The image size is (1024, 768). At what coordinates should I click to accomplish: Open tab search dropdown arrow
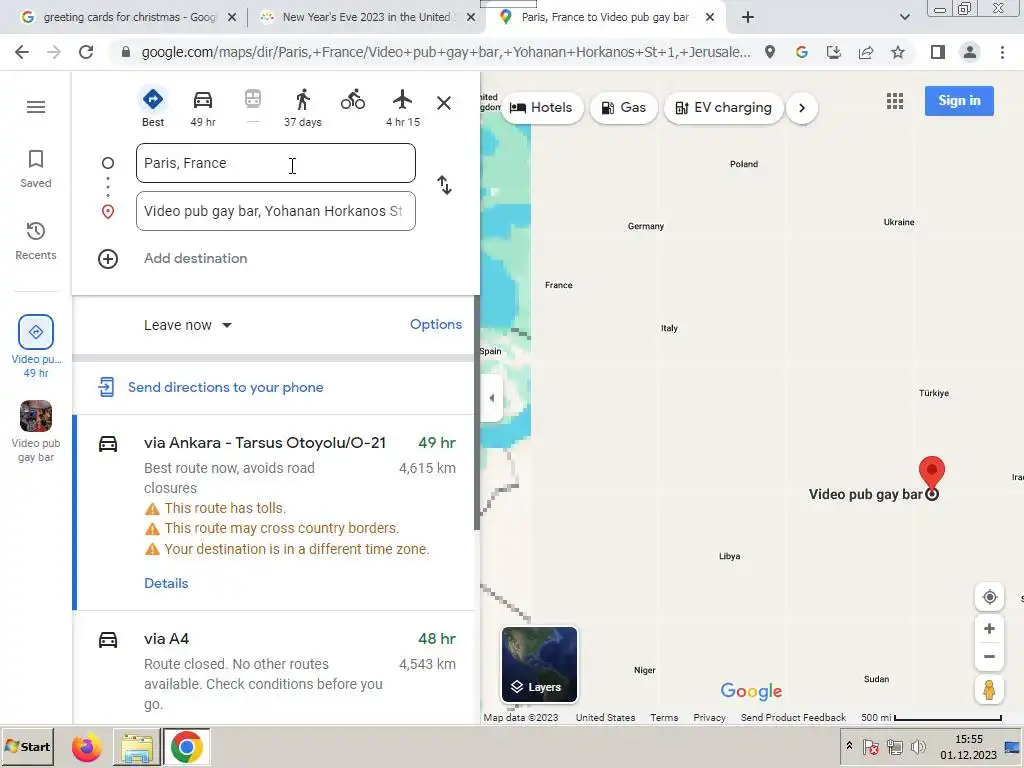pyautogui.click(x=904, y=17)
